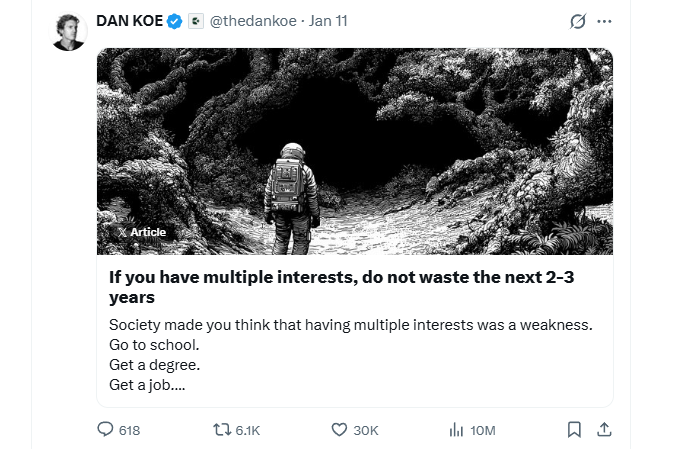The width and height of the screenshot is (677, 449).
Task: Click the 'Society made you think' preview text
Action: pos(350,325)
